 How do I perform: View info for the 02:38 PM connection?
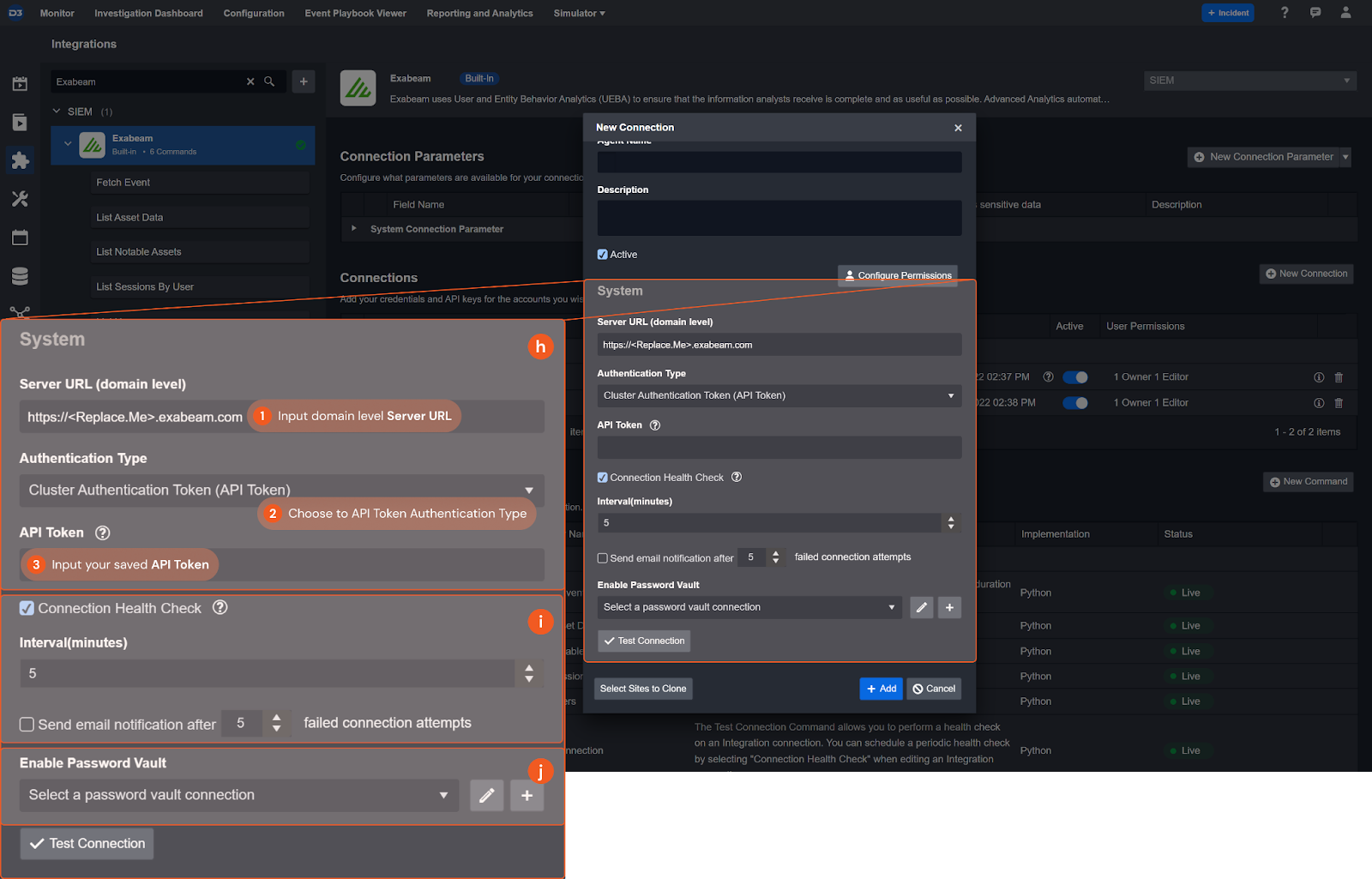coord(1319,403)
